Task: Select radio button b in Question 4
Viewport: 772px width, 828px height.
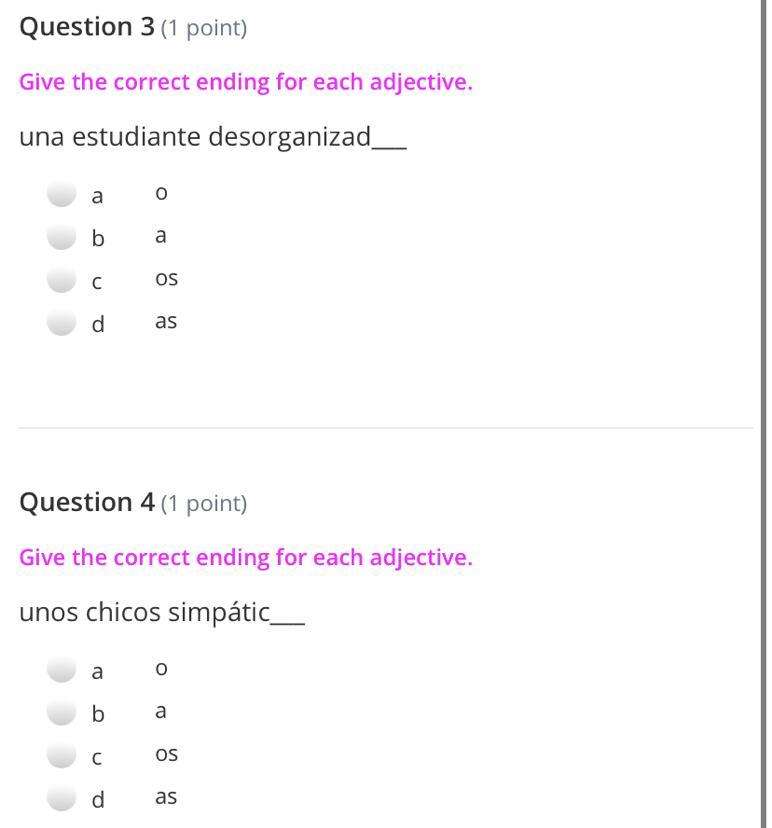Action: click(63, 712)
